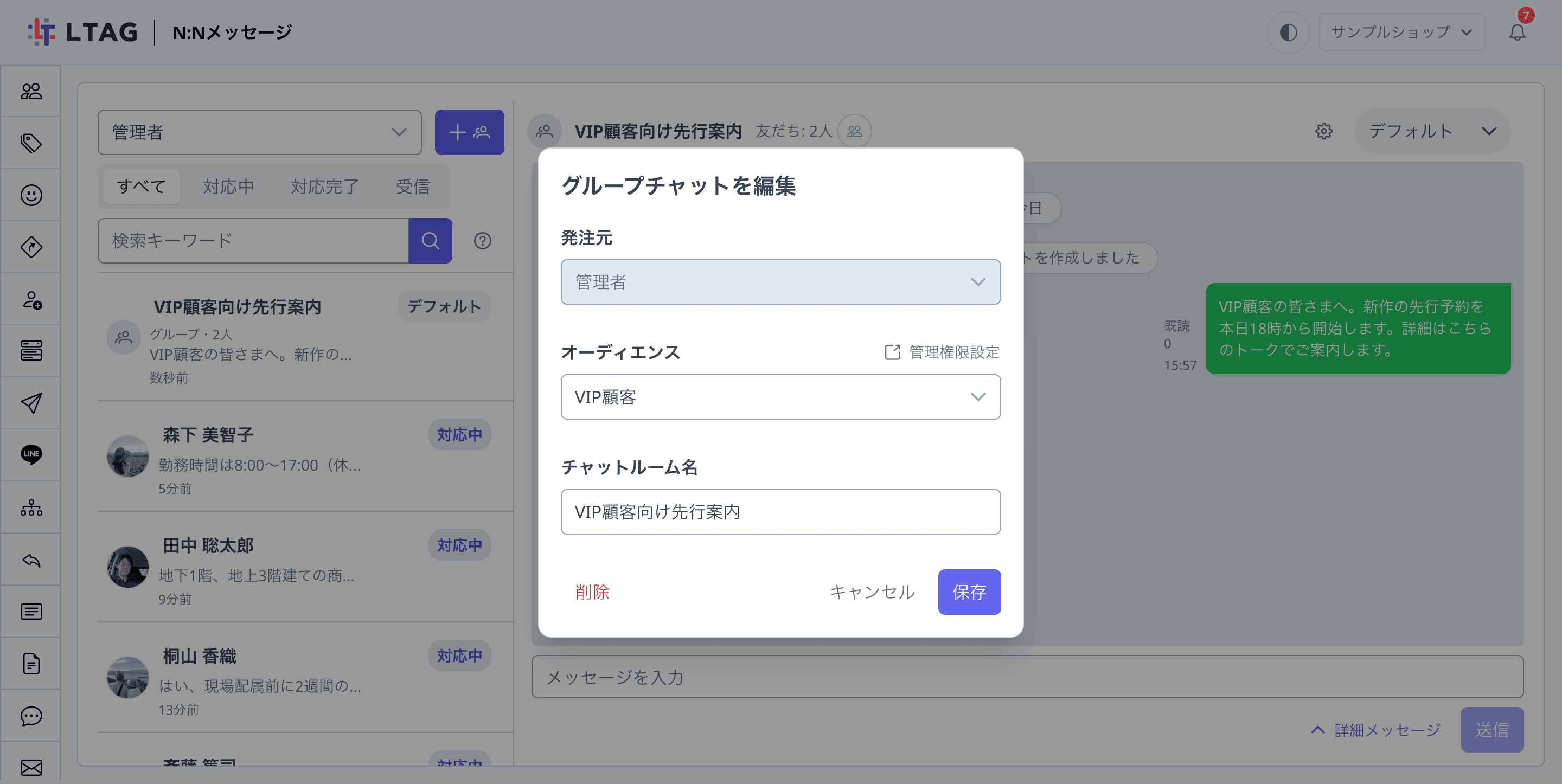This screenshot has height=784, width=1562.
Task: Click the add group chat button
Action: (469, 132)
